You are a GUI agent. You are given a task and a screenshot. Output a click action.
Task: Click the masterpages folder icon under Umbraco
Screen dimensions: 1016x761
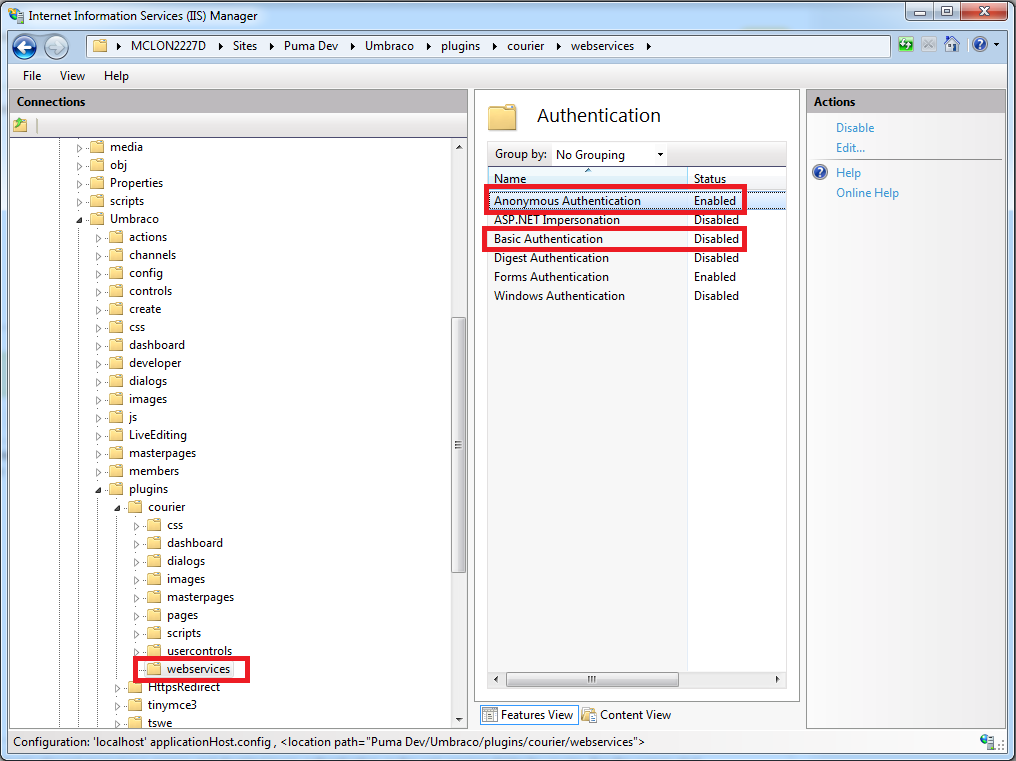(x=116, y=453)
